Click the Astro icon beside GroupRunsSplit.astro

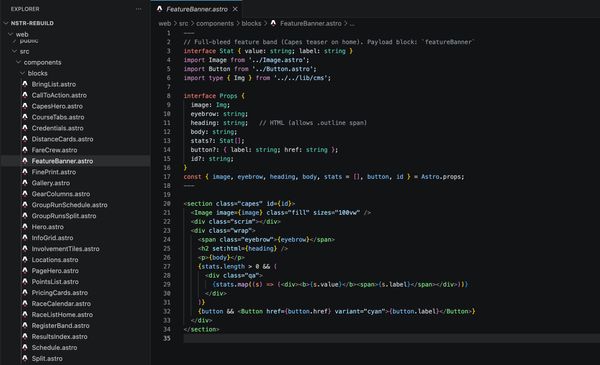tap(25, 216)
